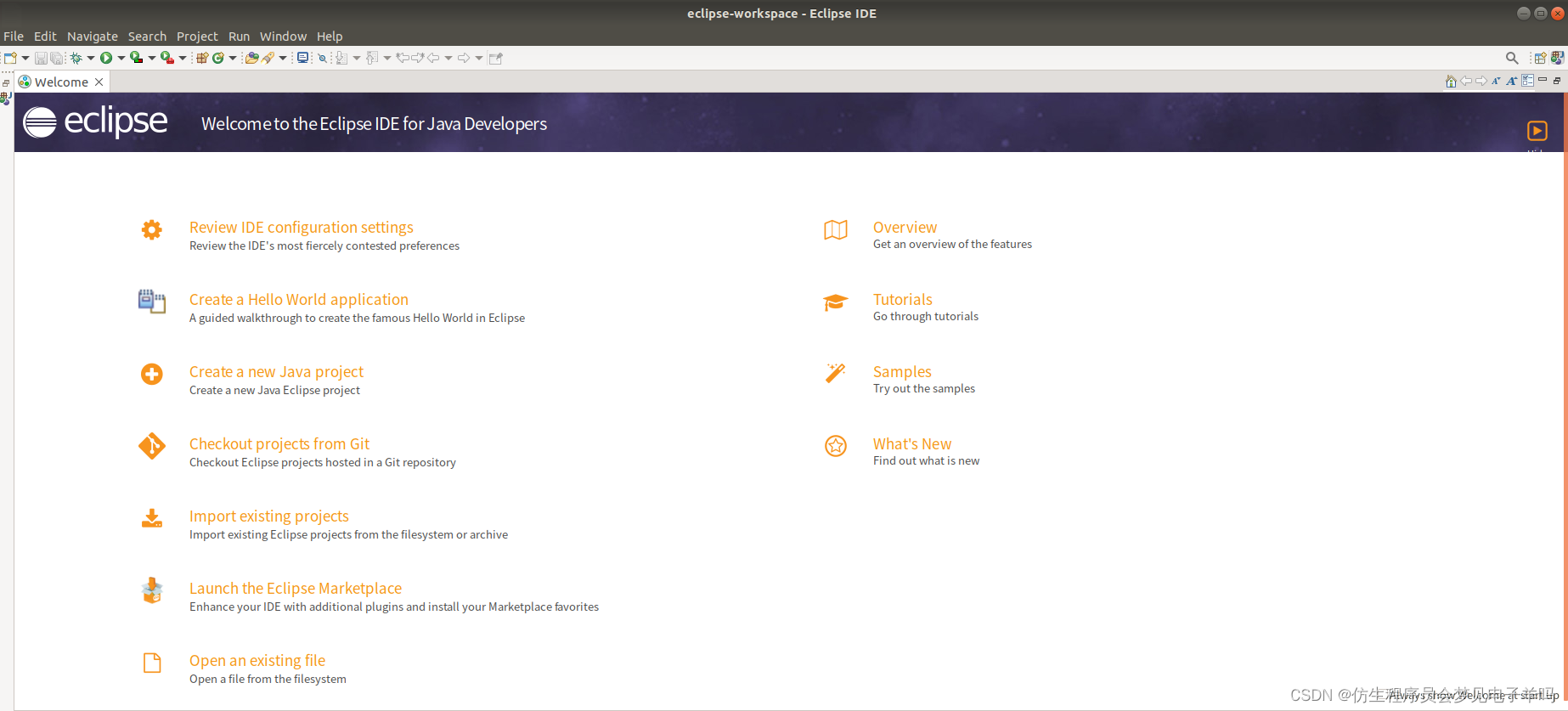Open the Edit menu
1568x711 pixels.
tap(45, 37)
